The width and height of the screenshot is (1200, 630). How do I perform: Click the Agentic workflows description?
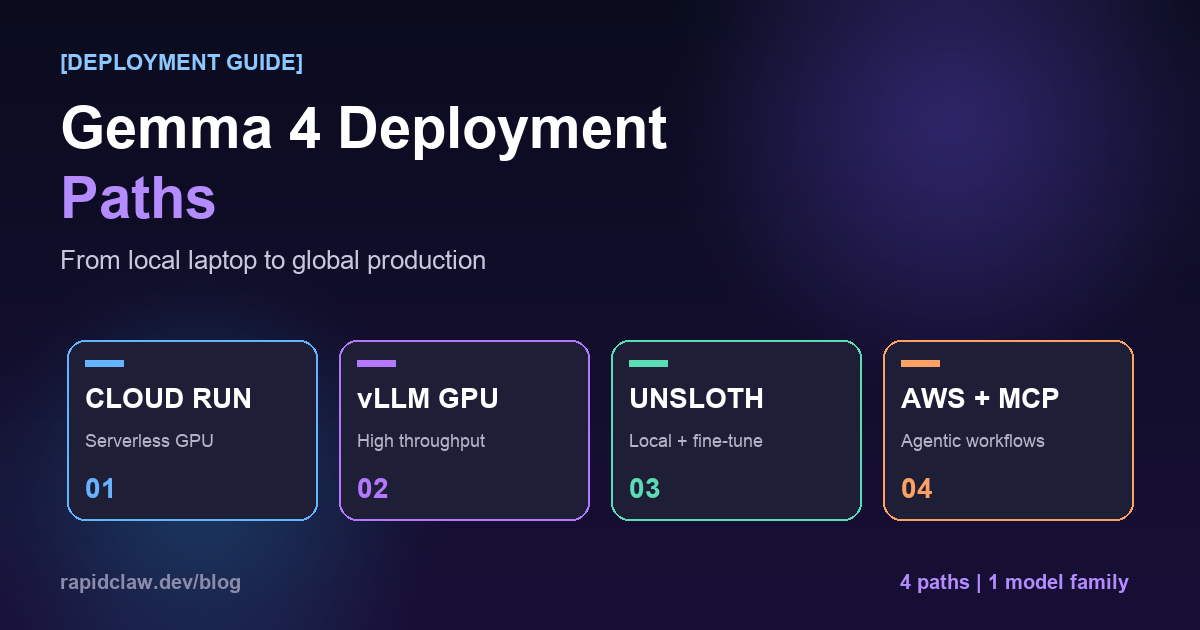point(973,441)
